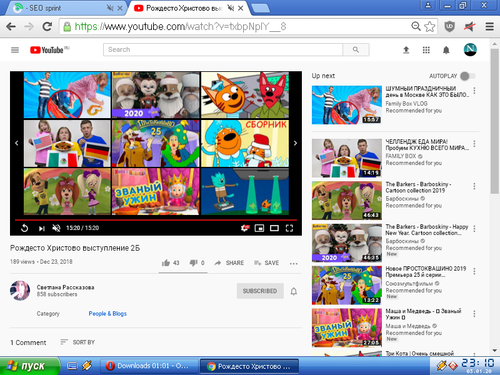Click the search magnifier button
500x375 pixels.
pyautogui.click(x=356, y=50)
